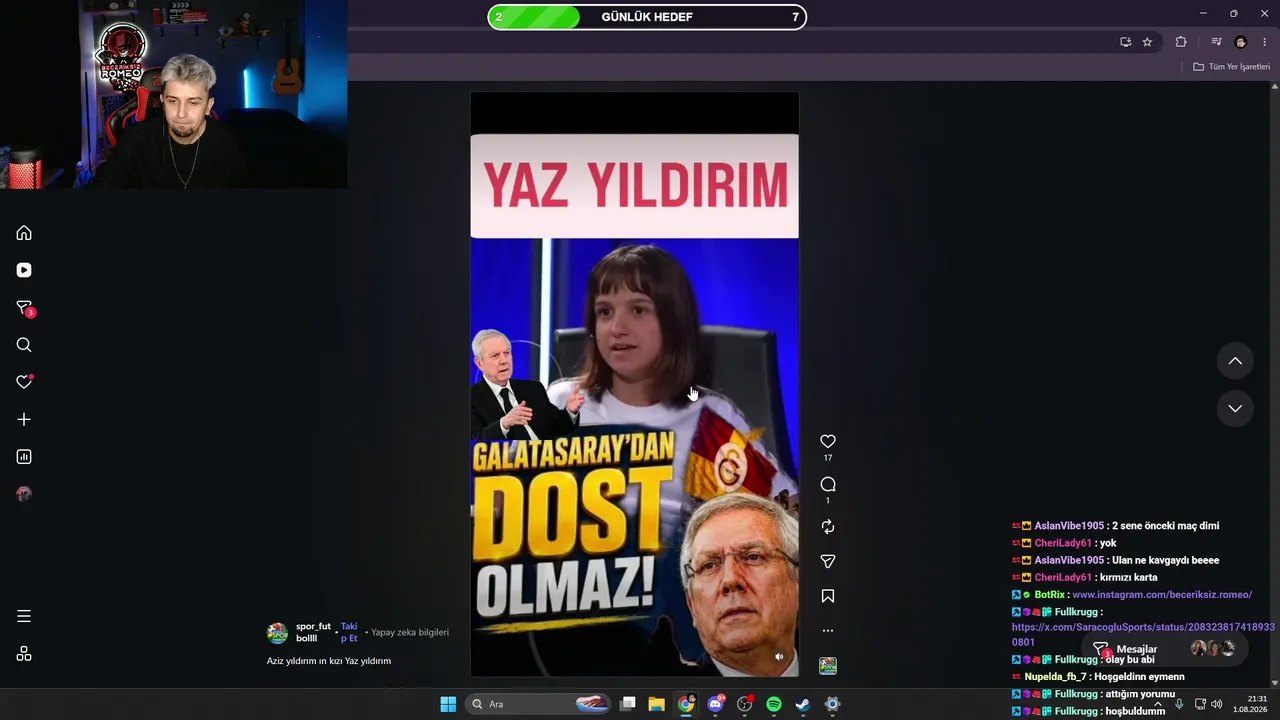Open the hamburger More menu in sidebar
The width and height of the screenshot is (1280, 720).
[x=24, y=616]
